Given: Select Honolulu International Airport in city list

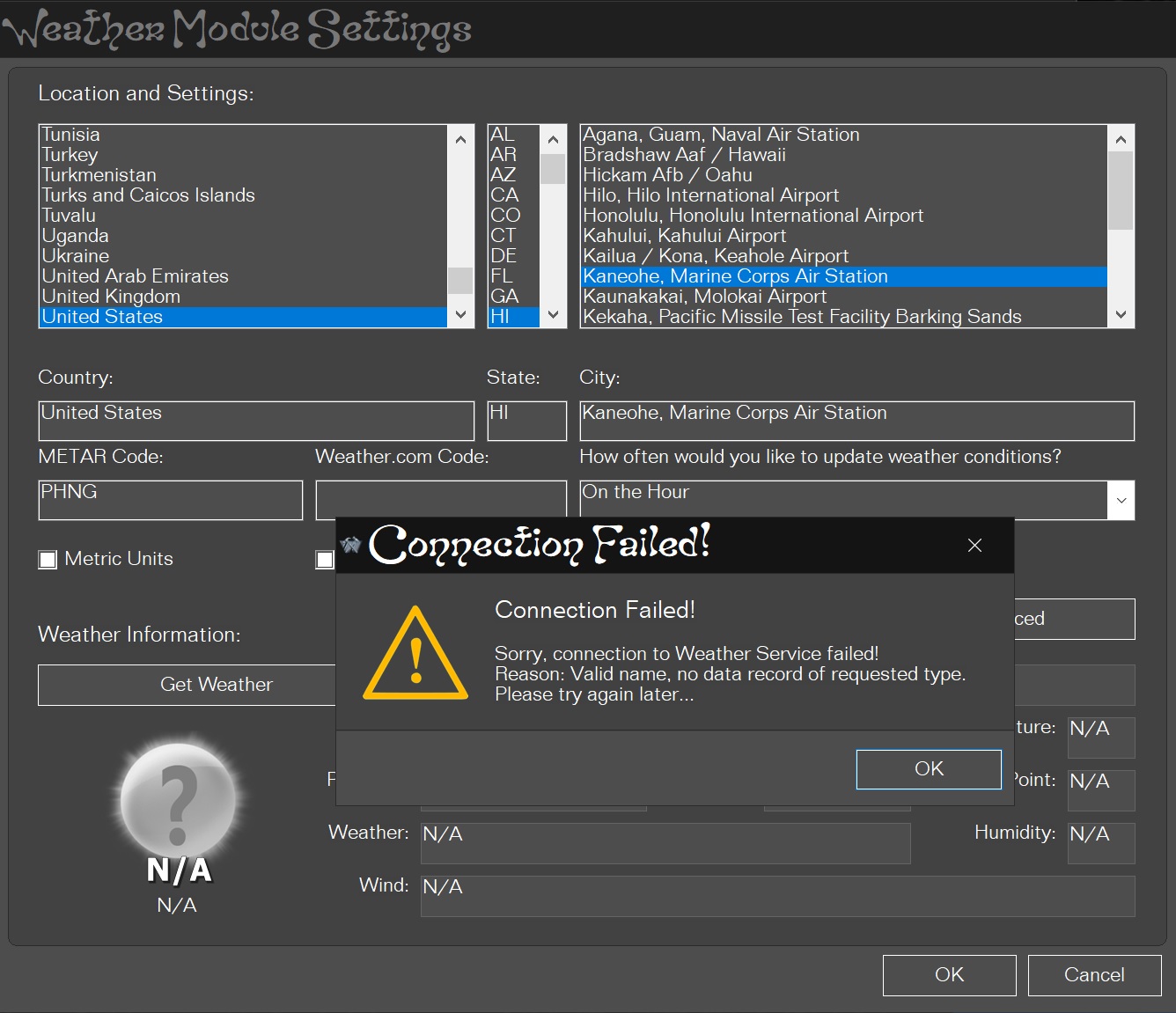Looking at the screenshot, I should 753,216.
